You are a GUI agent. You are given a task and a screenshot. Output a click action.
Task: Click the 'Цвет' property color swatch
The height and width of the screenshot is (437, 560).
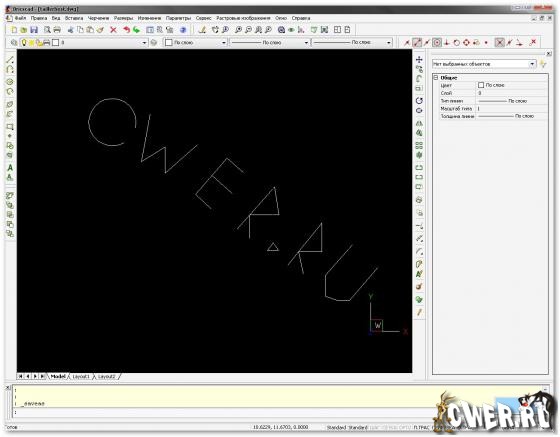click(481, 85)
